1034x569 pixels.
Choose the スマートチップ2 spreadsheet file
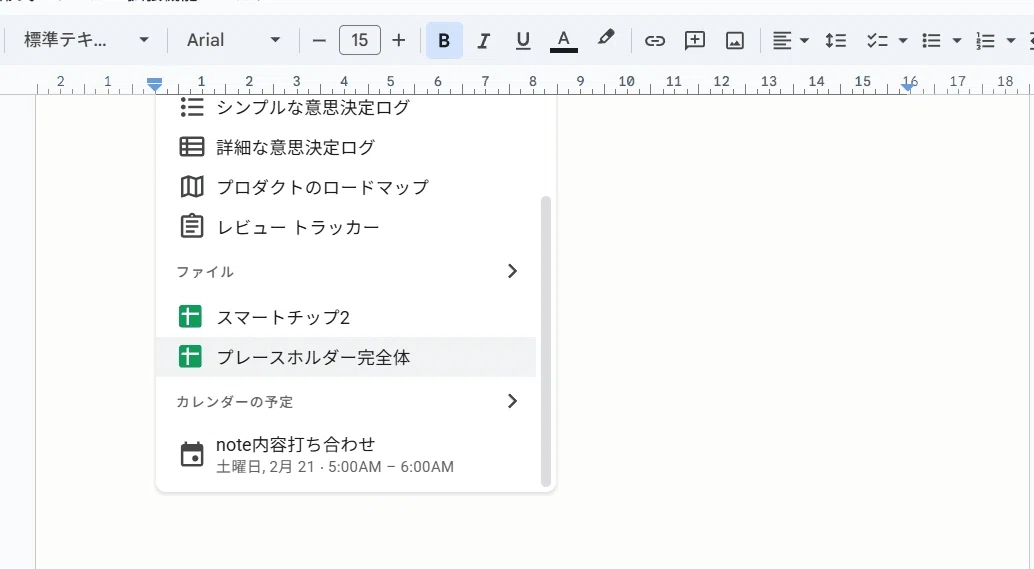[346, 317]
